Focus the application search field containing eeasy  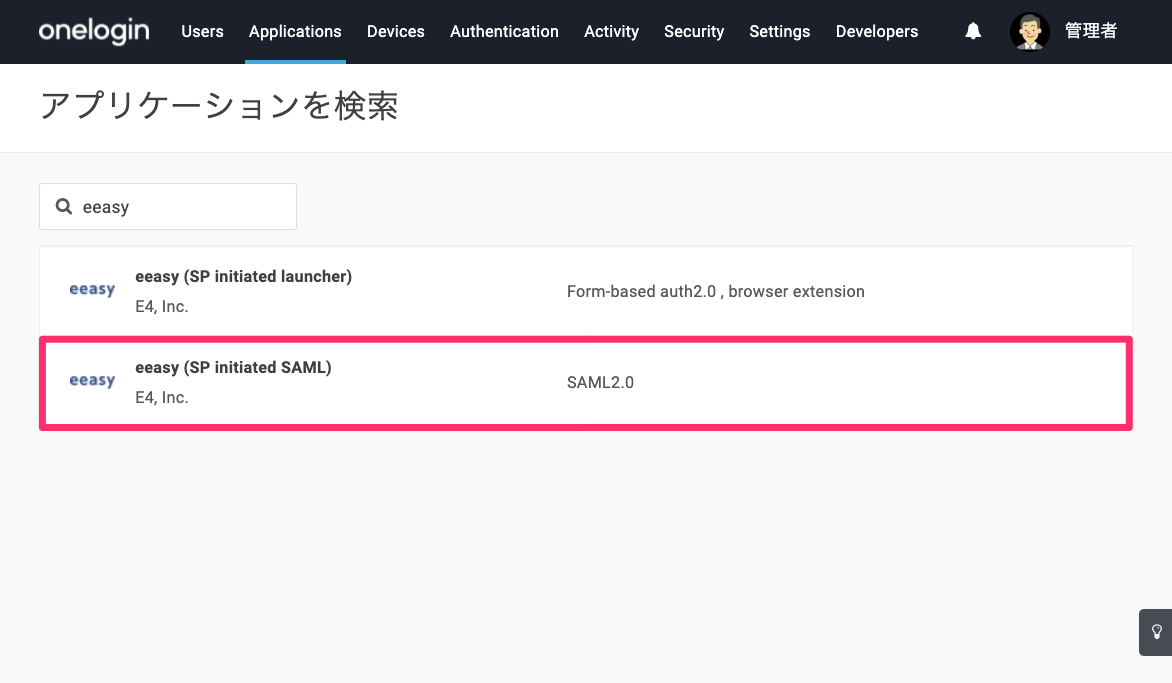168,206
